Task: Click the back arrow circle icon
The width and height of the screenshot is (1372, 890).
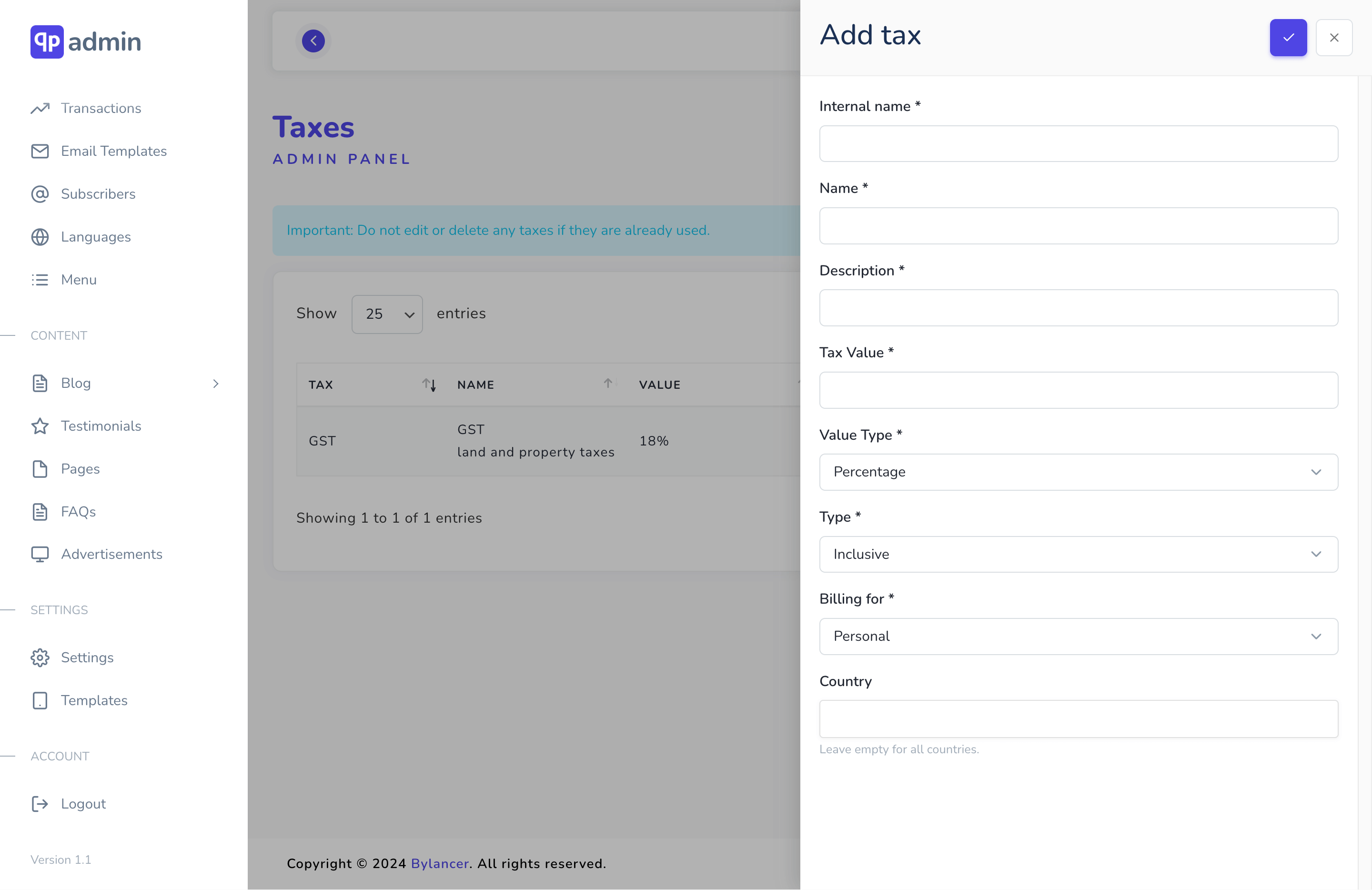Action: tap(313, 40)
